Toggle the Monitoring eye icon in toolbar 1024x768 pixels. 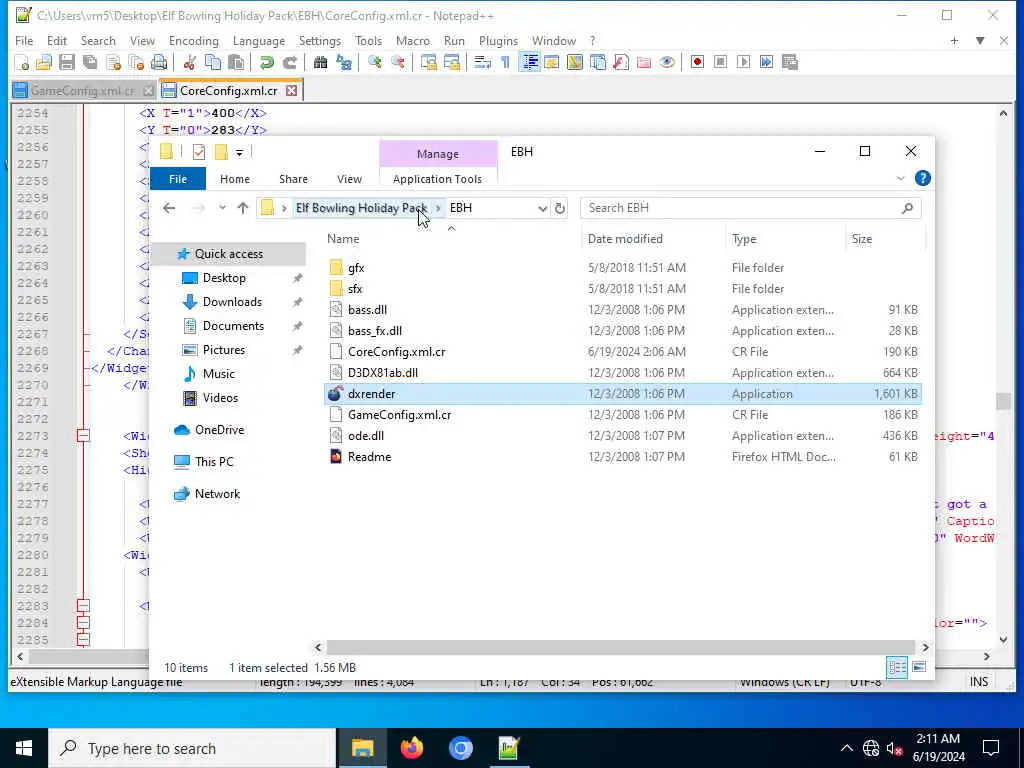pyautogui.click(x=667, y=63)
